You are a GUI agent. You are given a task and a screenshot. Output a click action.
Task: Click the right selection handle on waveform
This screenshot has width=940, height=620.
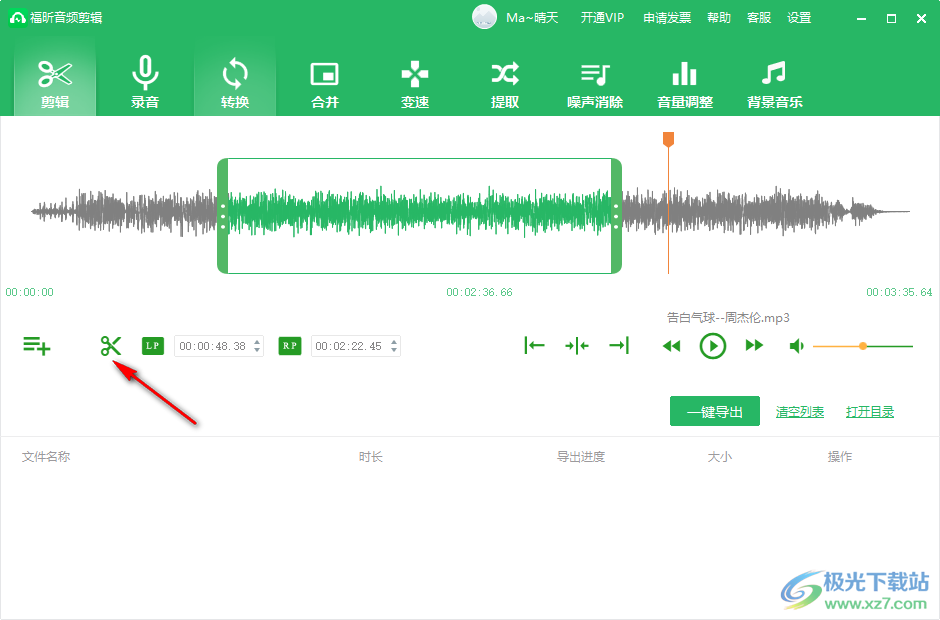[x=616, y=216]
